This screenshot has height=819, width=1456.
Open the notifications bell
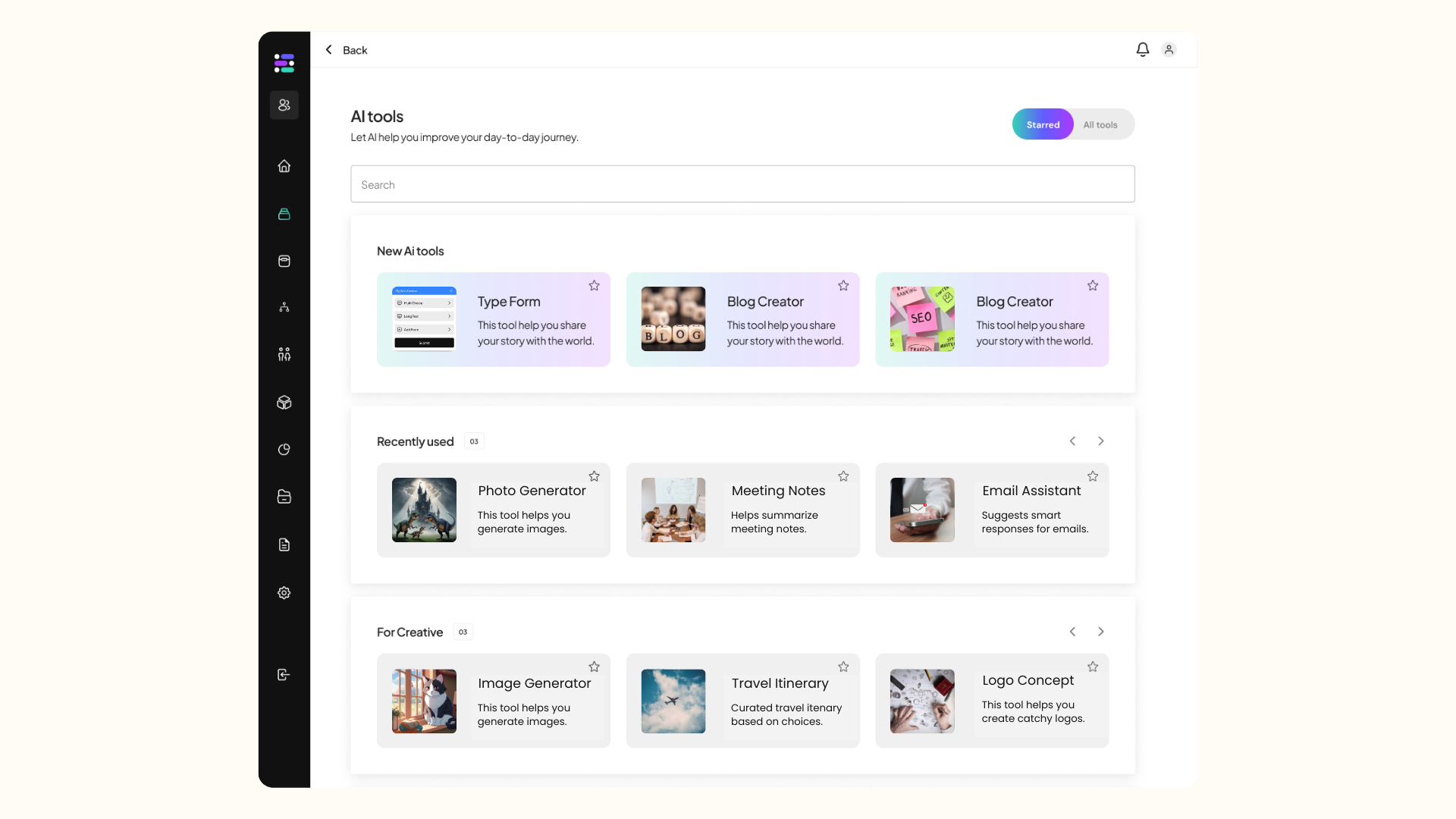tap(1143, 49)
